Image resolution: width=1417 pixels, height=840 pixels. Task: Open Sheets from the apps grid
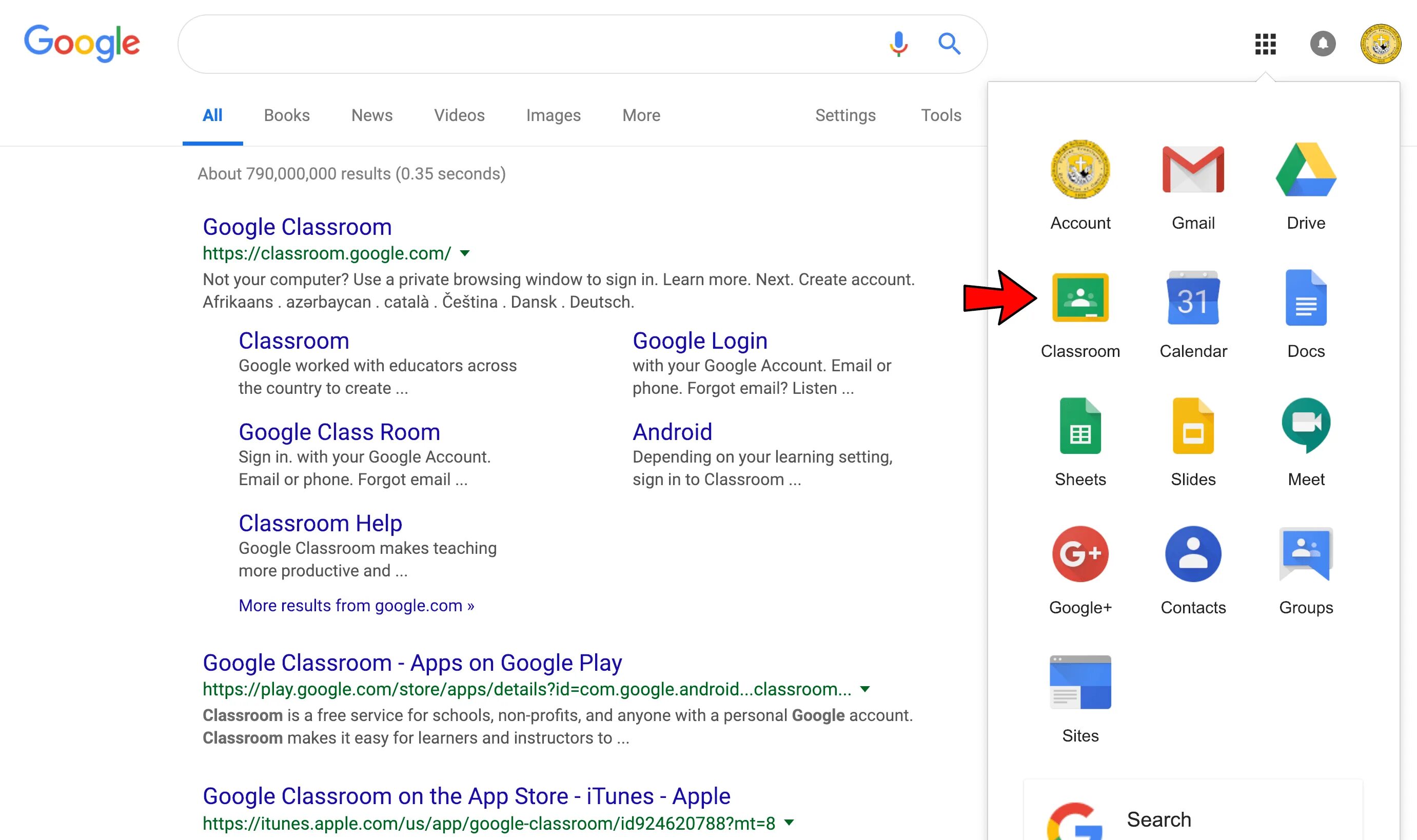click(1079, 426)
